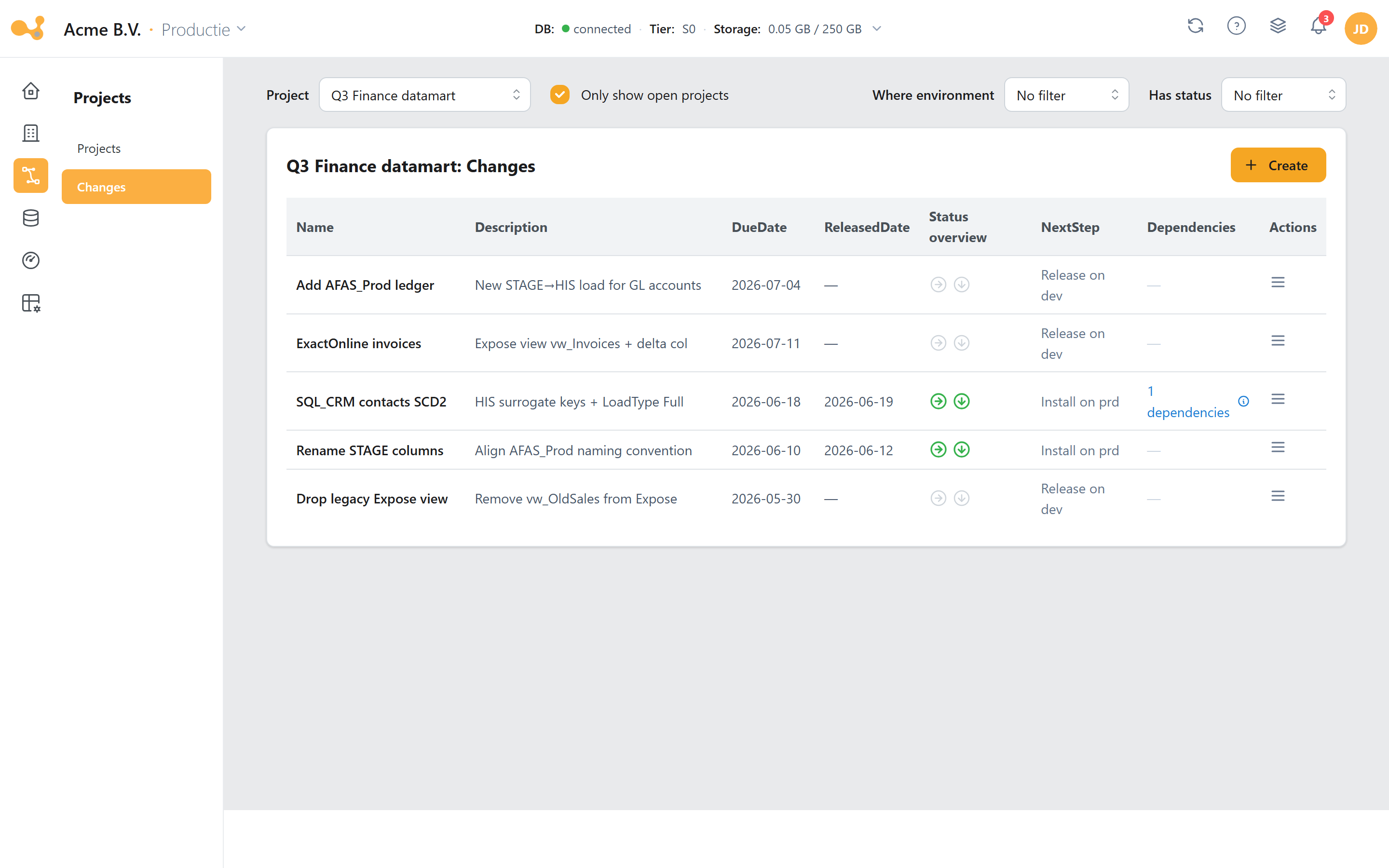Click description Expose view vw_Invoices + delta col

coord(580,343)
